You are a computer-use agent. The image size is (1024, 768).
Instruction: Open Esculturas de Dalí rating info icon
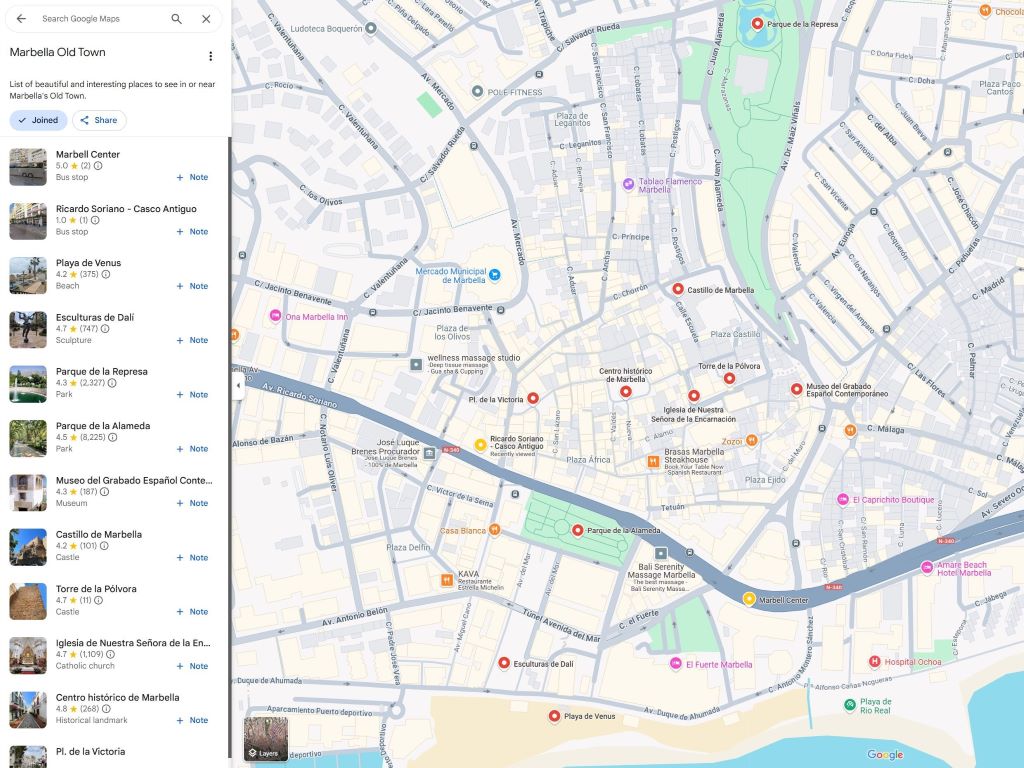105,328
